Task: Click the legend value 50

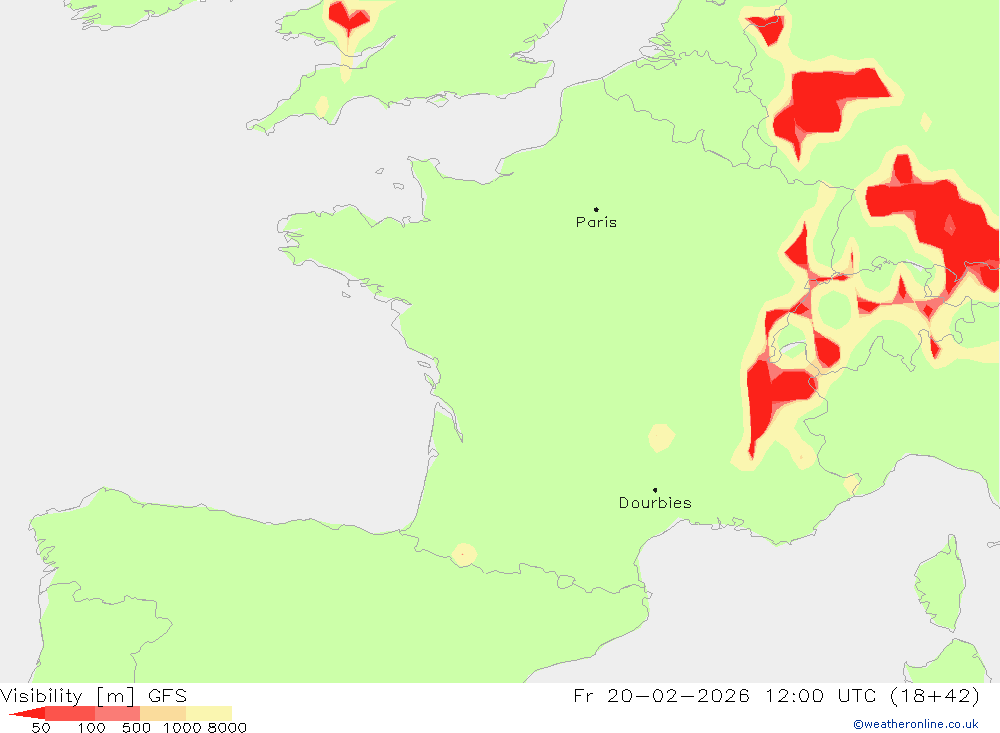Action: point(41,728)
